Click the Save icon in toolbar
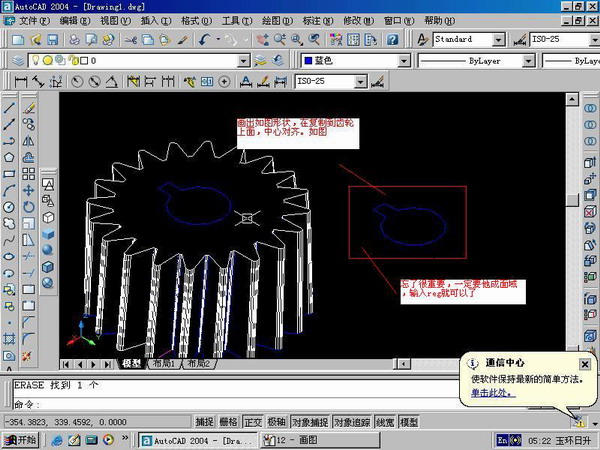600x450 pixels. [52, 39]
